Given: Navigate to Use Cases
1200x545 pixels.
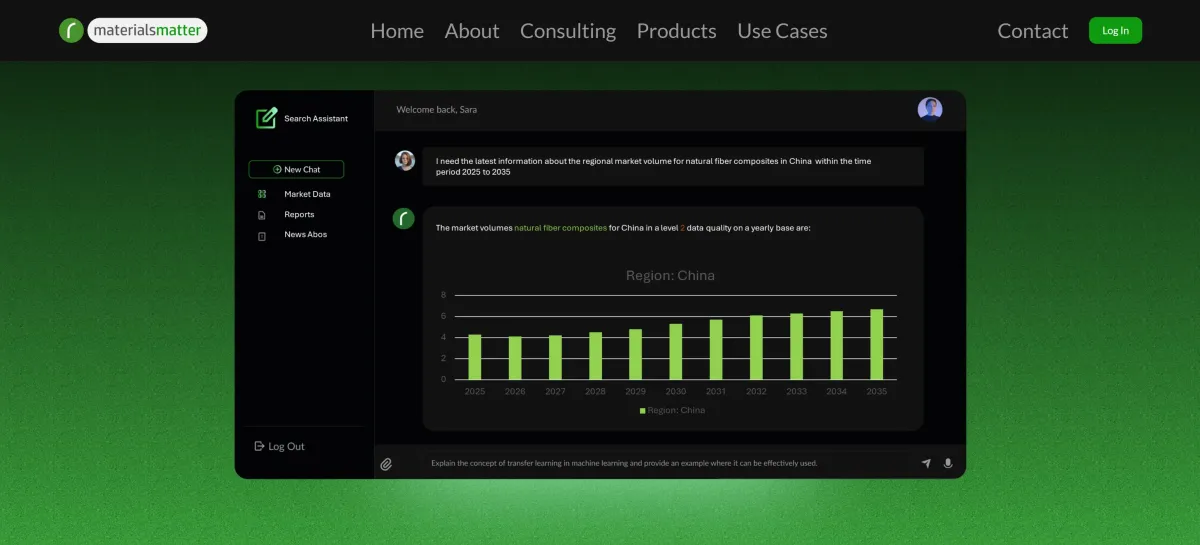Looking at the screenshot, I should click(782, 31).
